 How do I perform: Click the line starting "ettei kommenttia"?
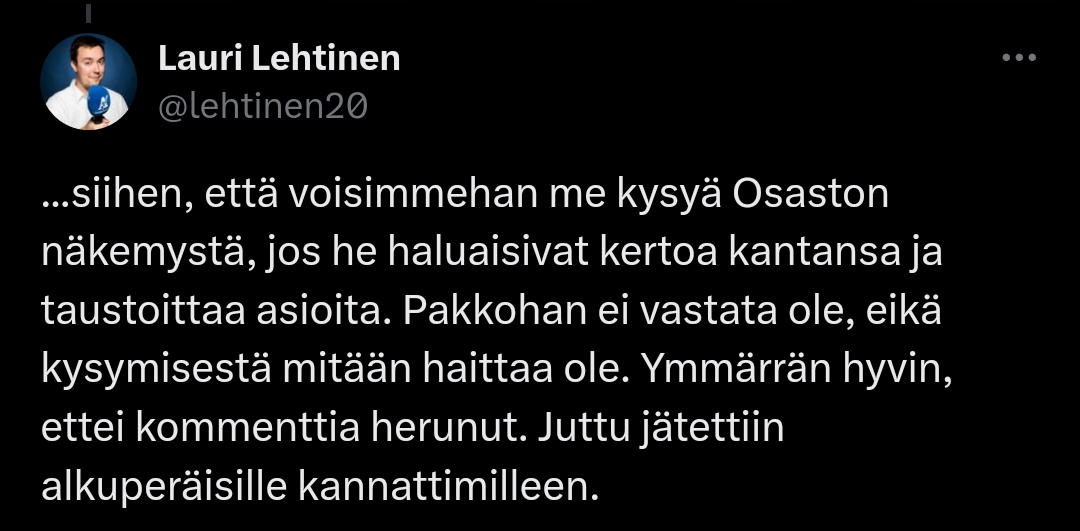point(412,429)
